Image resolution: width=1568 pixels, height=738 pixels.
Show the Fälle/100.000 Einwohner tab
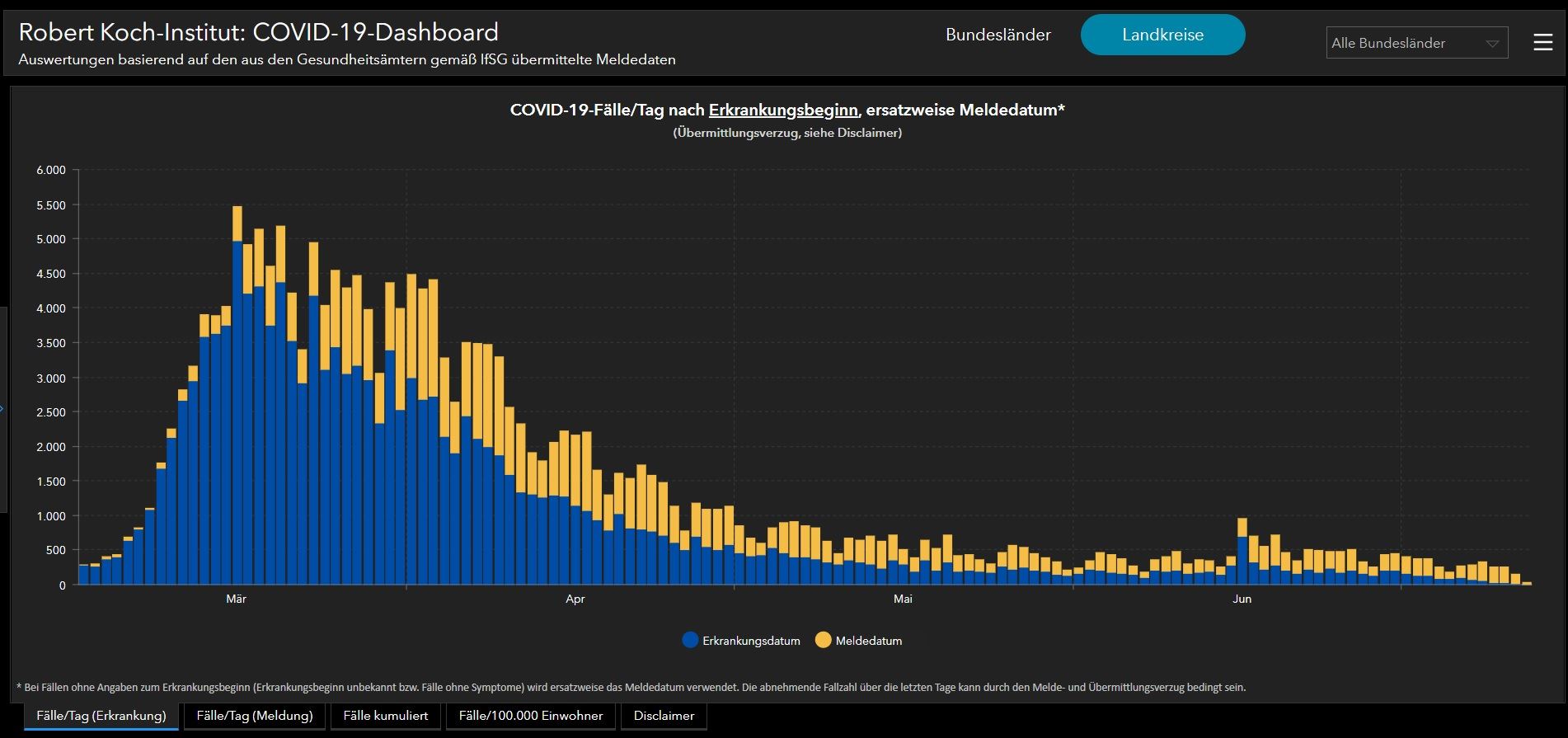[531, 716]
